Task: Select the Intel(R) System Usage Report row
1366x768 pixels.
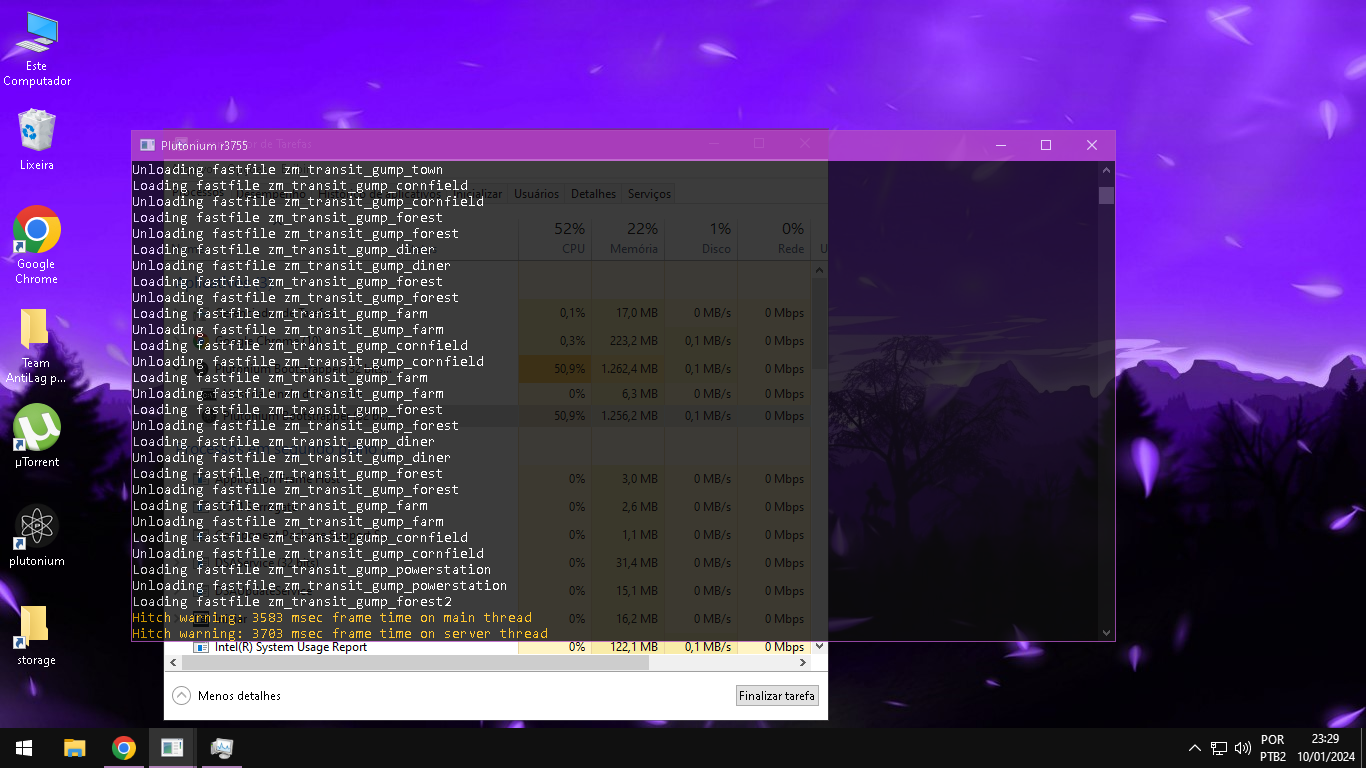Action: 290,647
